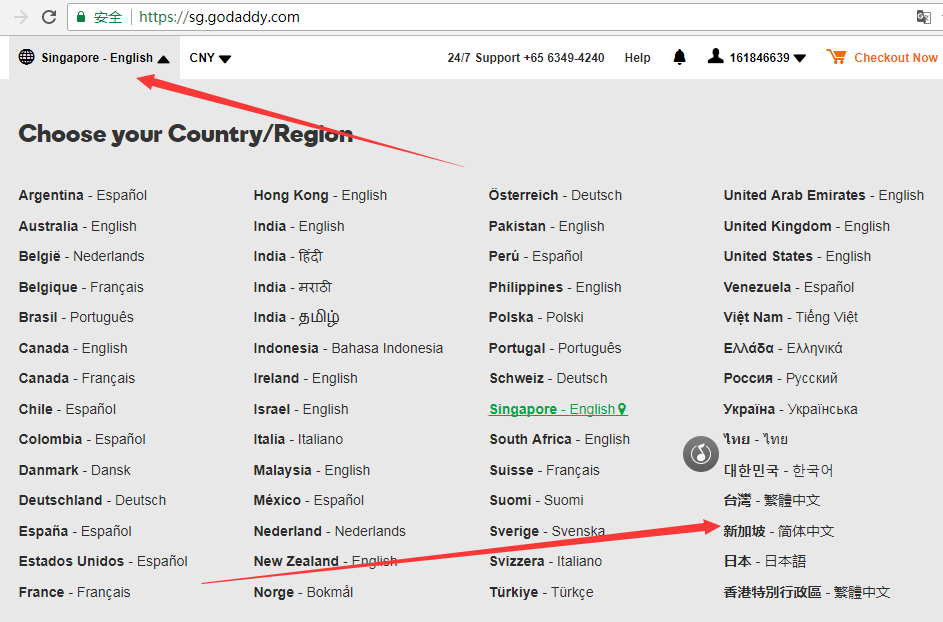Select 新加坡 - 简体中文 language option

point(778,531)
